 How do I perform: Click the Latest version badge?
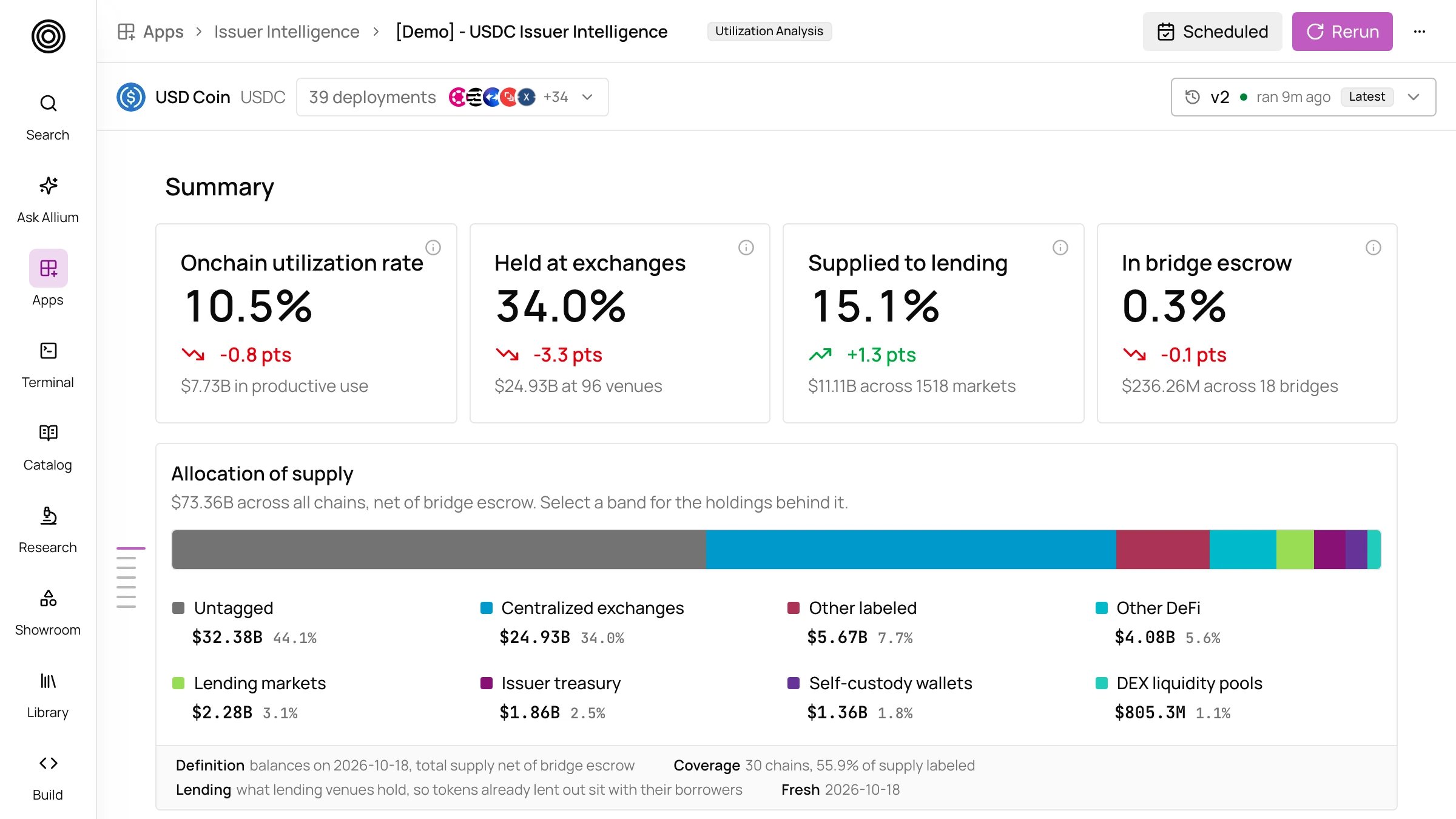[x=1367, y=96]
